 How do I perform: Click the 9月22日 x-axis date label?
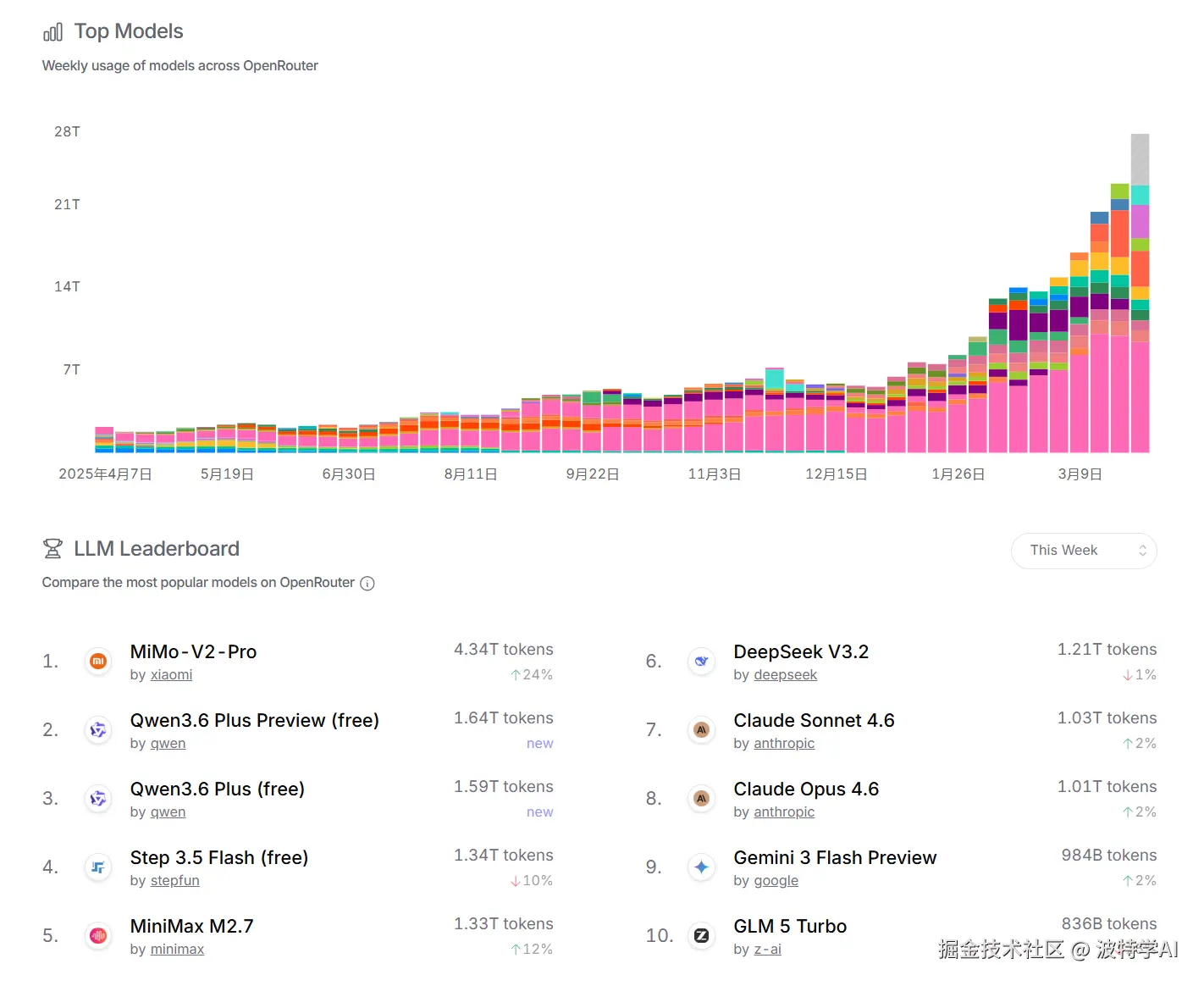click(x=593, y=474)
